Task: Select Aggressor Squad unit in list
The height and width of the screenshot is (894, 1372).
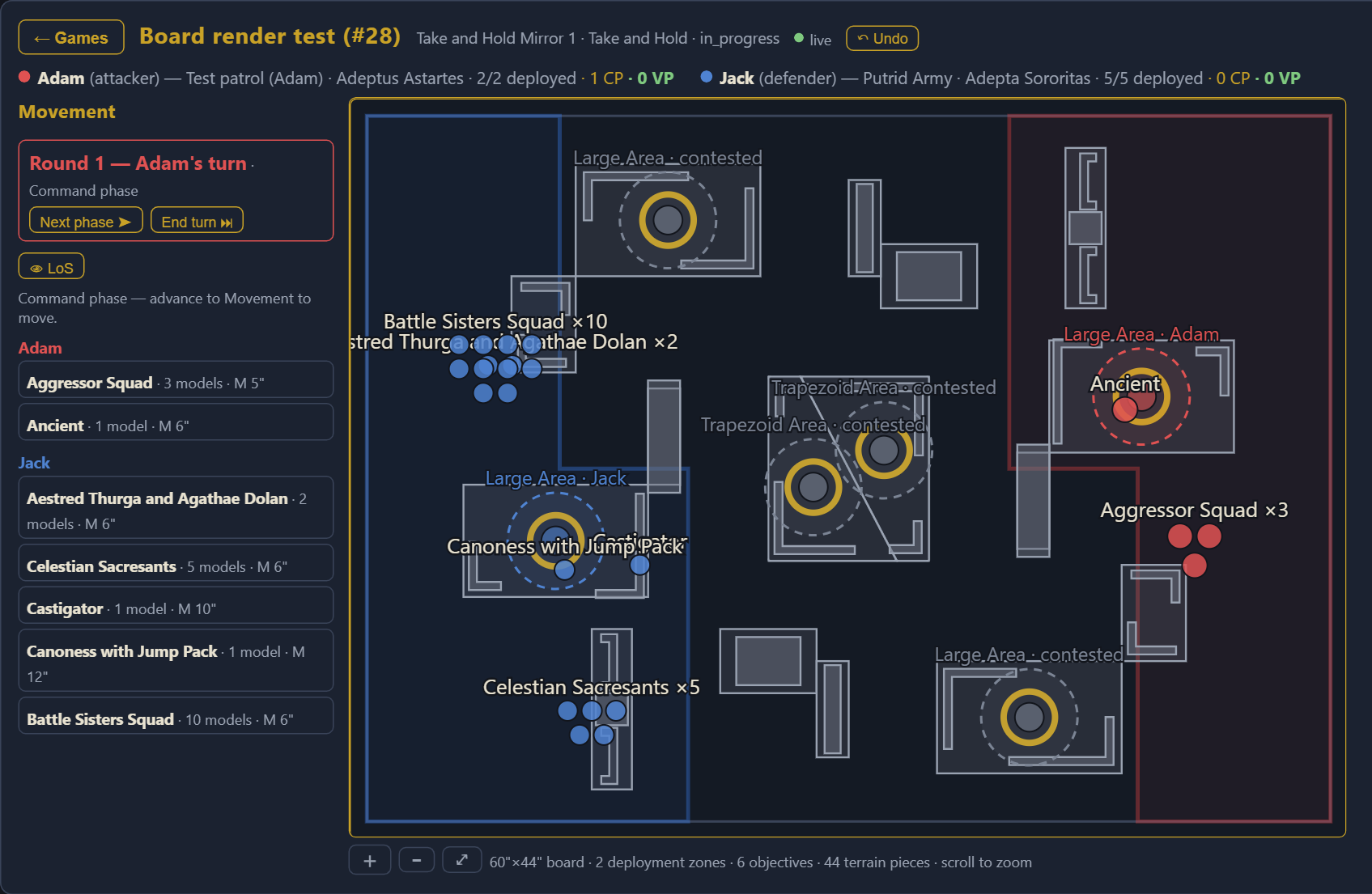Action: [176, 383]
